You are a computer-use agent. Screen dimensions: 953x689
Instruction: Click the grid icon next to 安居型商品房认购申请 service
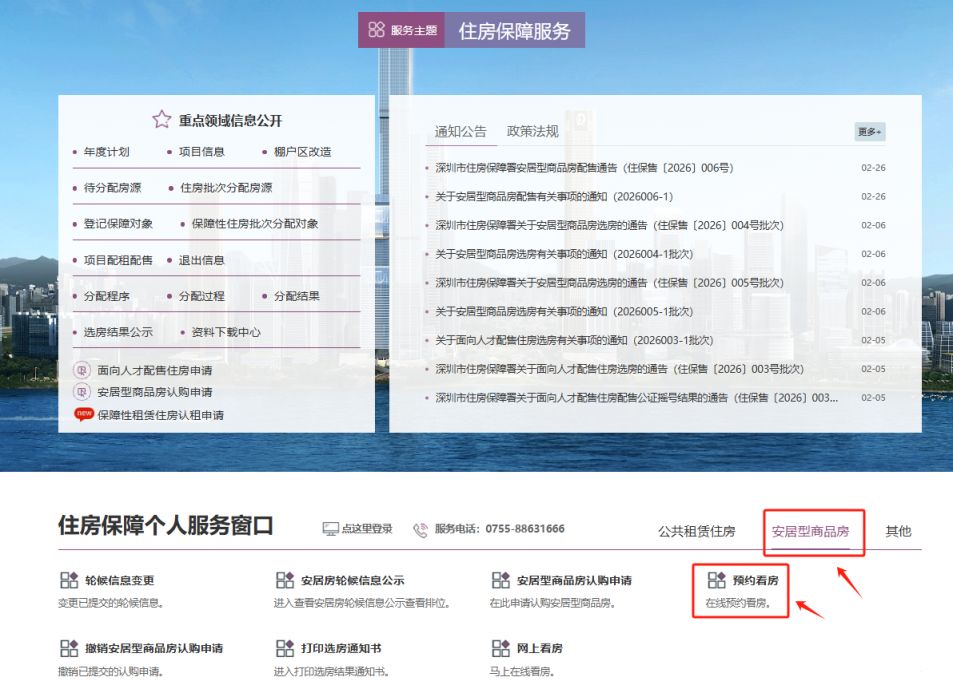coord(501,580)
